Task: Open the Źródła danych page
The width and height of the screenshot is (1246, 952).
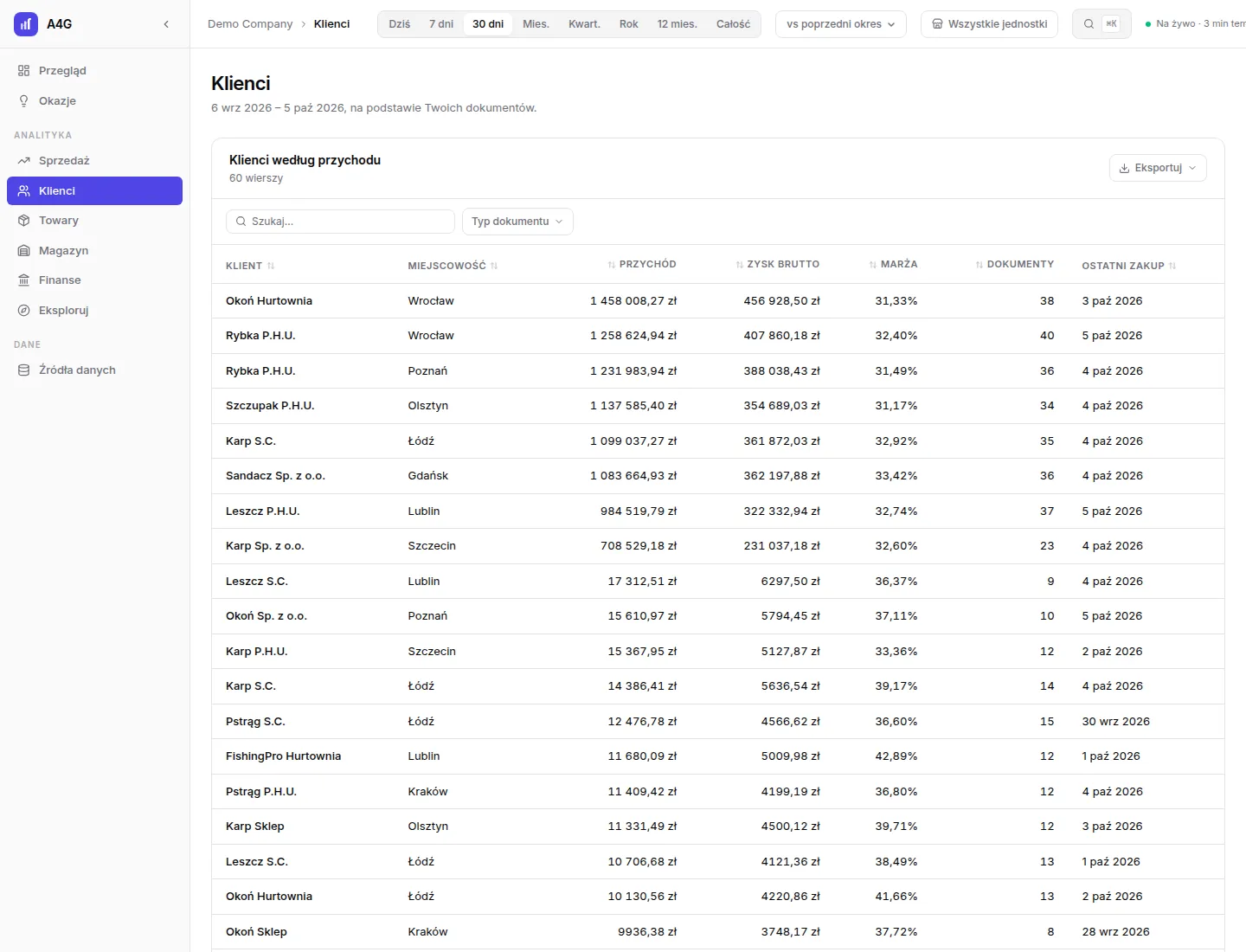Action: coord(94,370)
